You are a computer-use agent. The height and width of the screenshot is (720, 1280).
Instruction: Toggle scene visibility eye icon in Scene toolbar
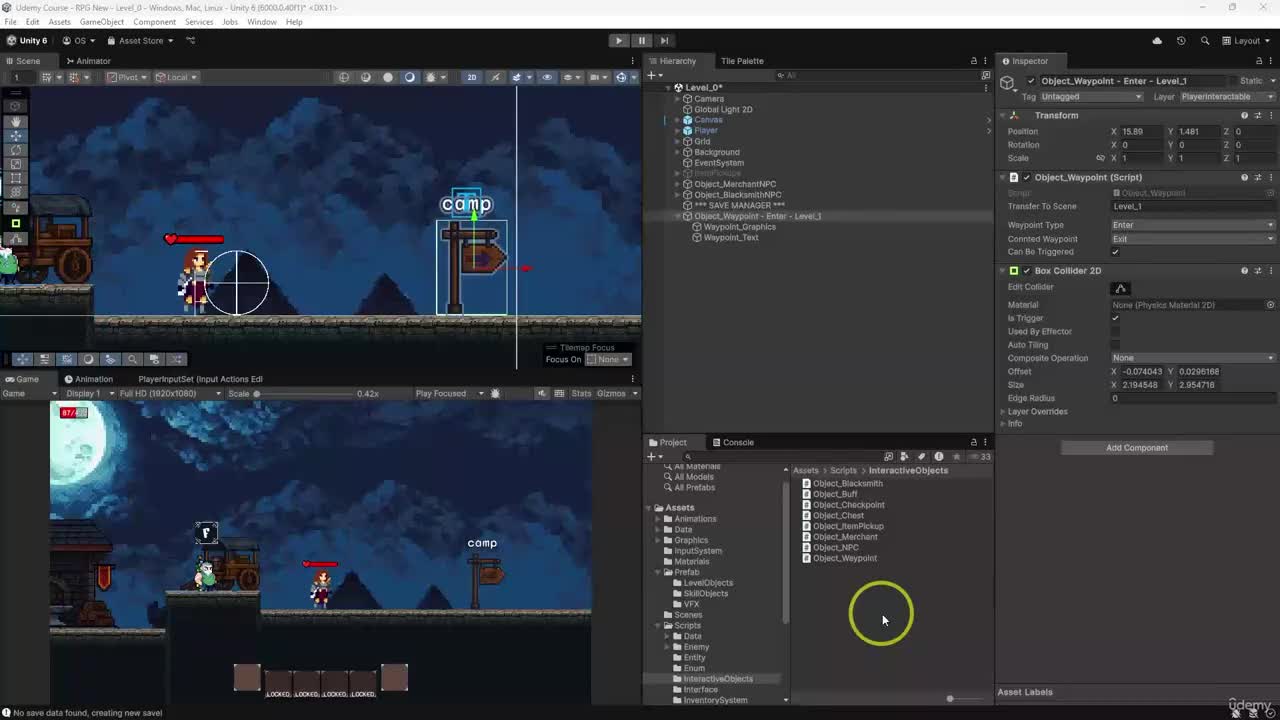point(547,77)
